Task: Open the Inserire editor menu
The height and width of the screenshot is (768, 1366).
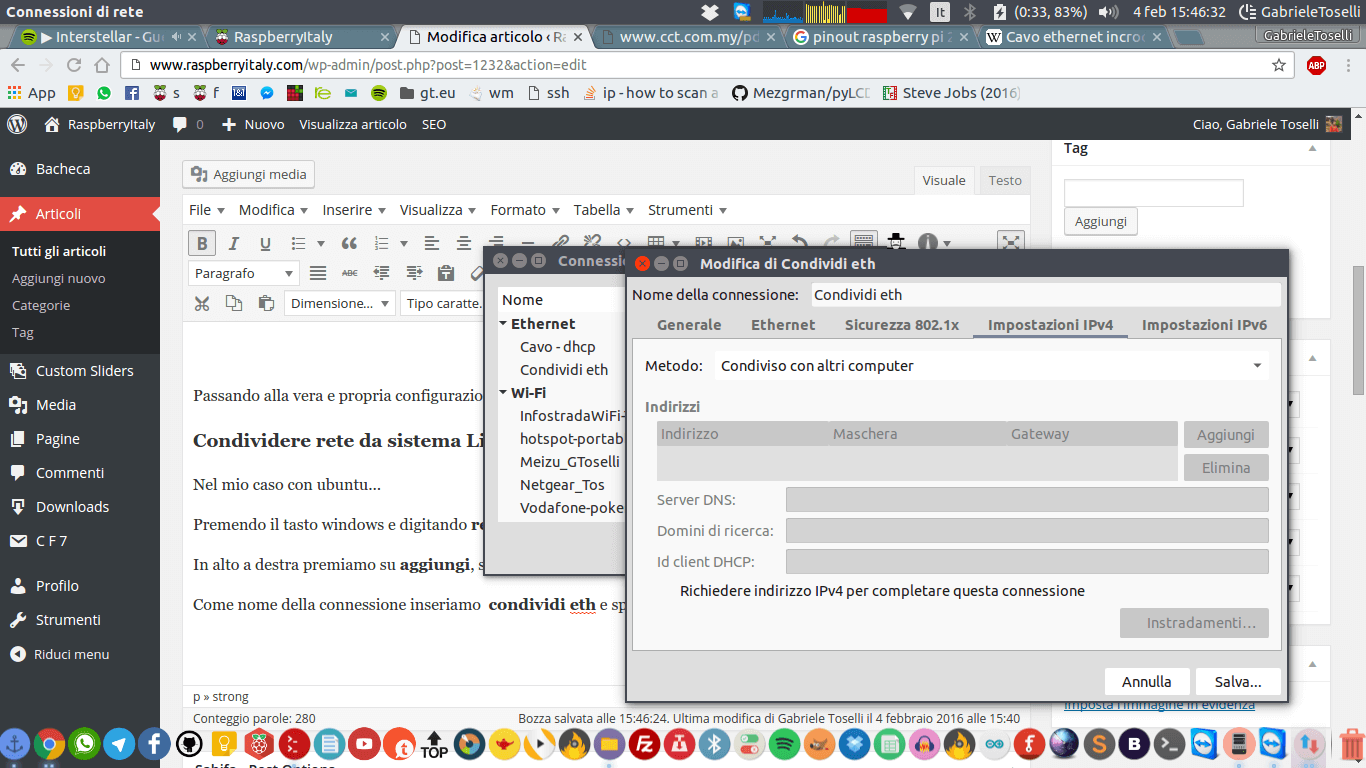Action: (354, 210)
